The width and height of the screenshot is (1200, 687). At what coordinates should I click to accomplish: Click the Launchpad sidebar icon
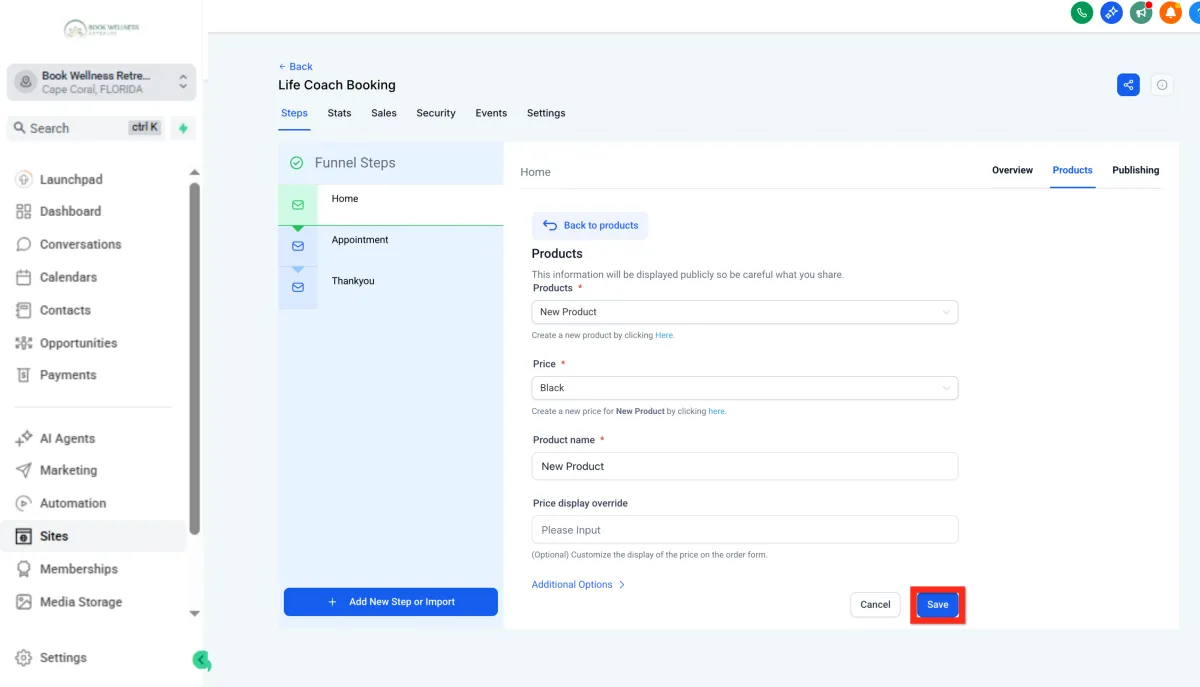24,180
